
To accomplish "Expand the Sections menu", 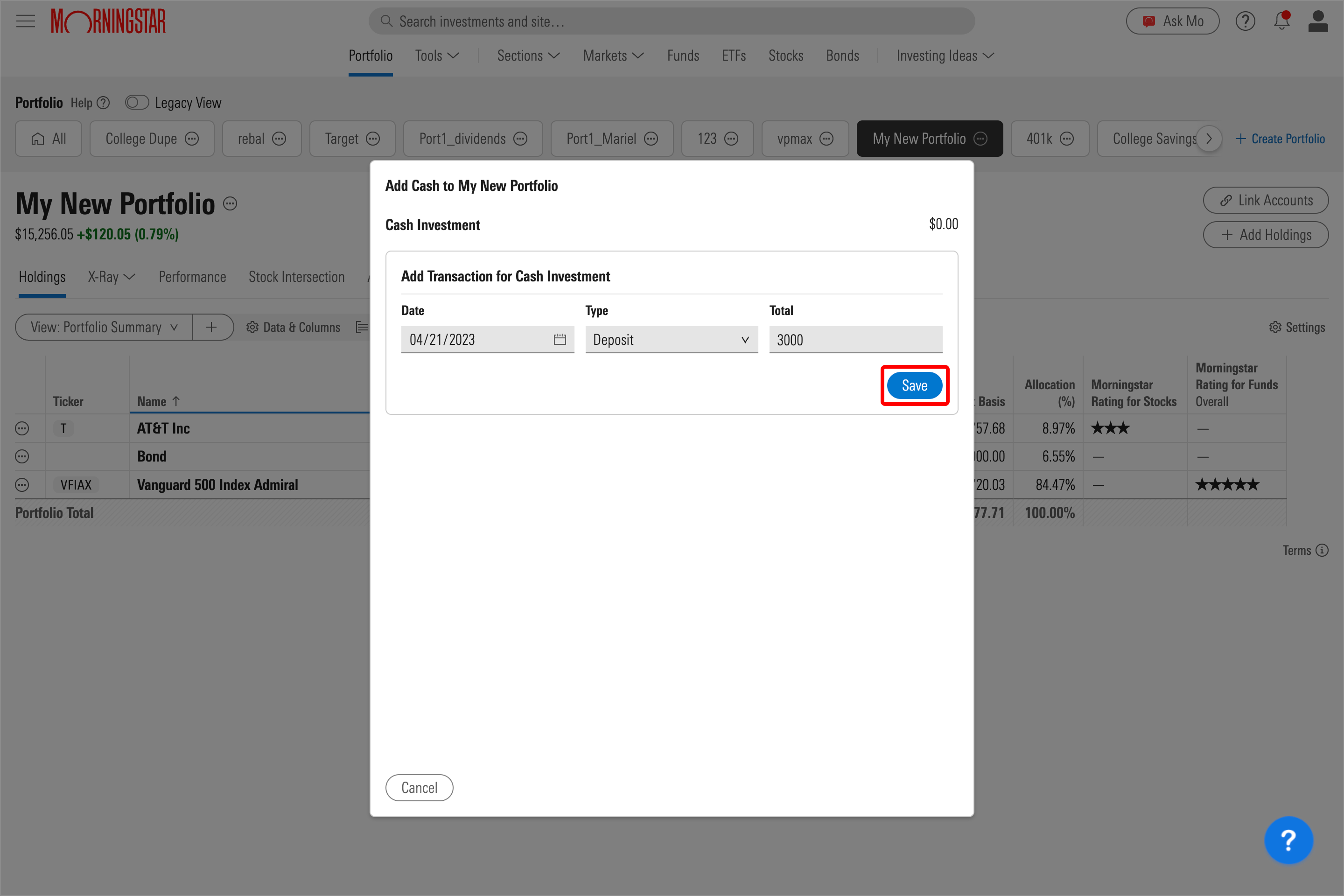I will click(529, 56).
